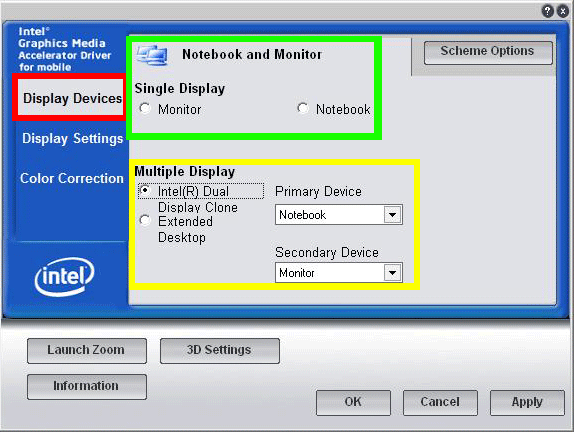The image size is (574, 435).
Task: Open the Secondary Device dropdown
Action: tap(339, 273)
